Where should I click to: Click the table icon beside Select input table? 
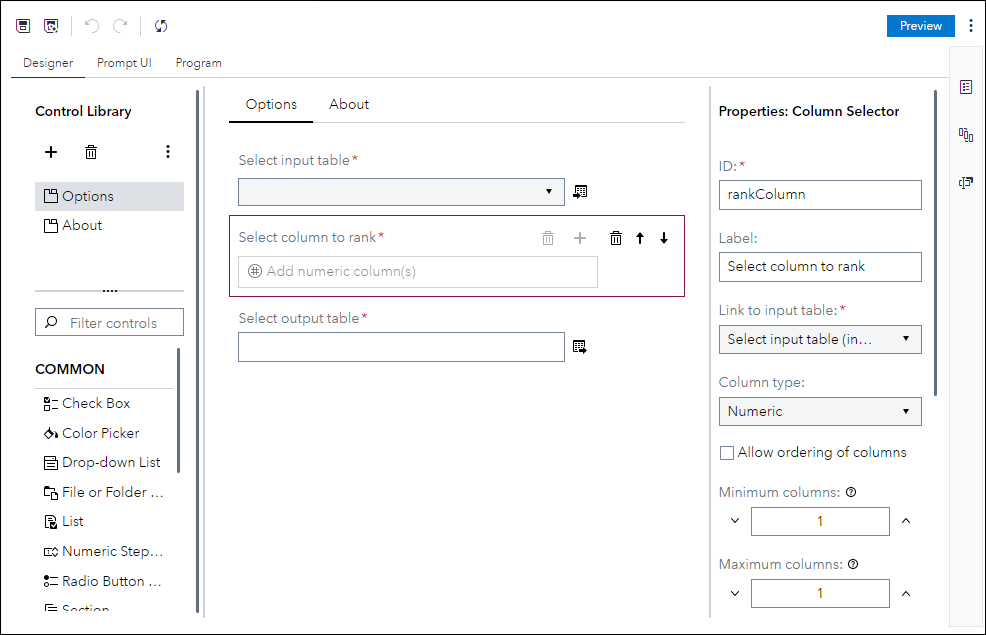(x=580, y=191)
